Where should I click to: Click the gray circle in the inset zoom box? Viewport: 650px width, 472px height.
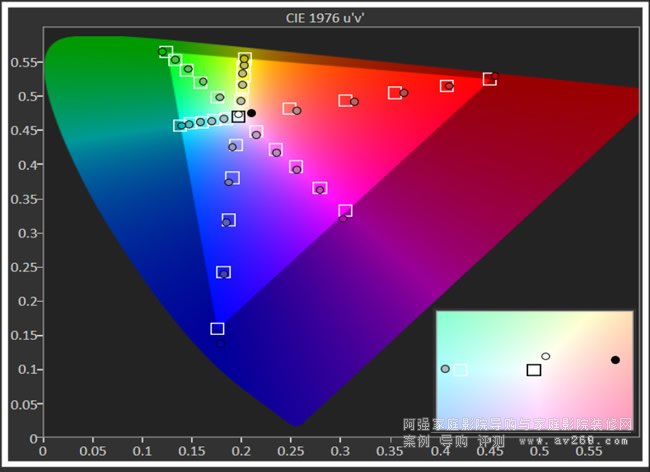445,369
